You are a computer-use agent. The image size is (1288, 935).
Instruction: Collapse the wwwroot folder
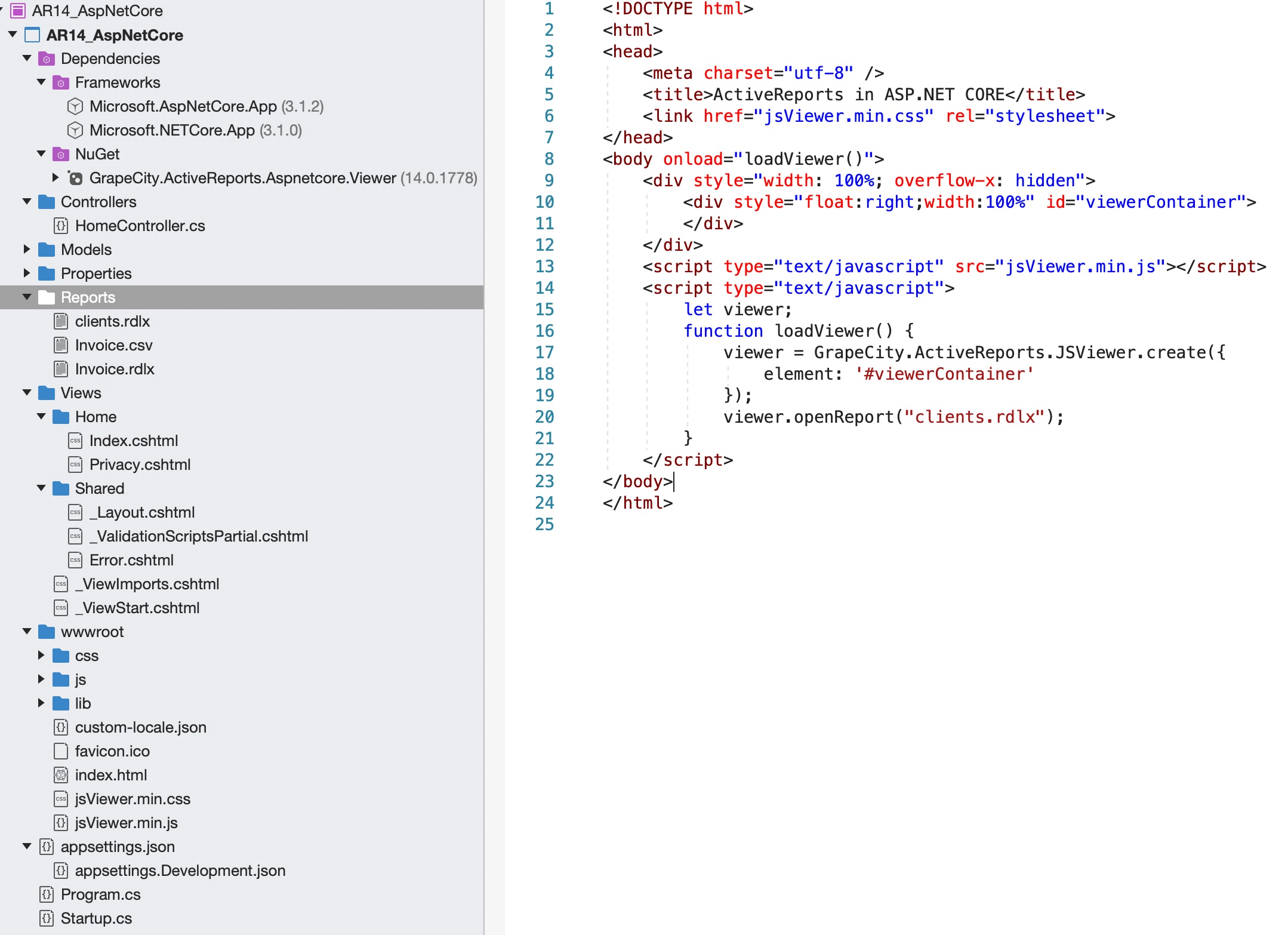point(27,632)
